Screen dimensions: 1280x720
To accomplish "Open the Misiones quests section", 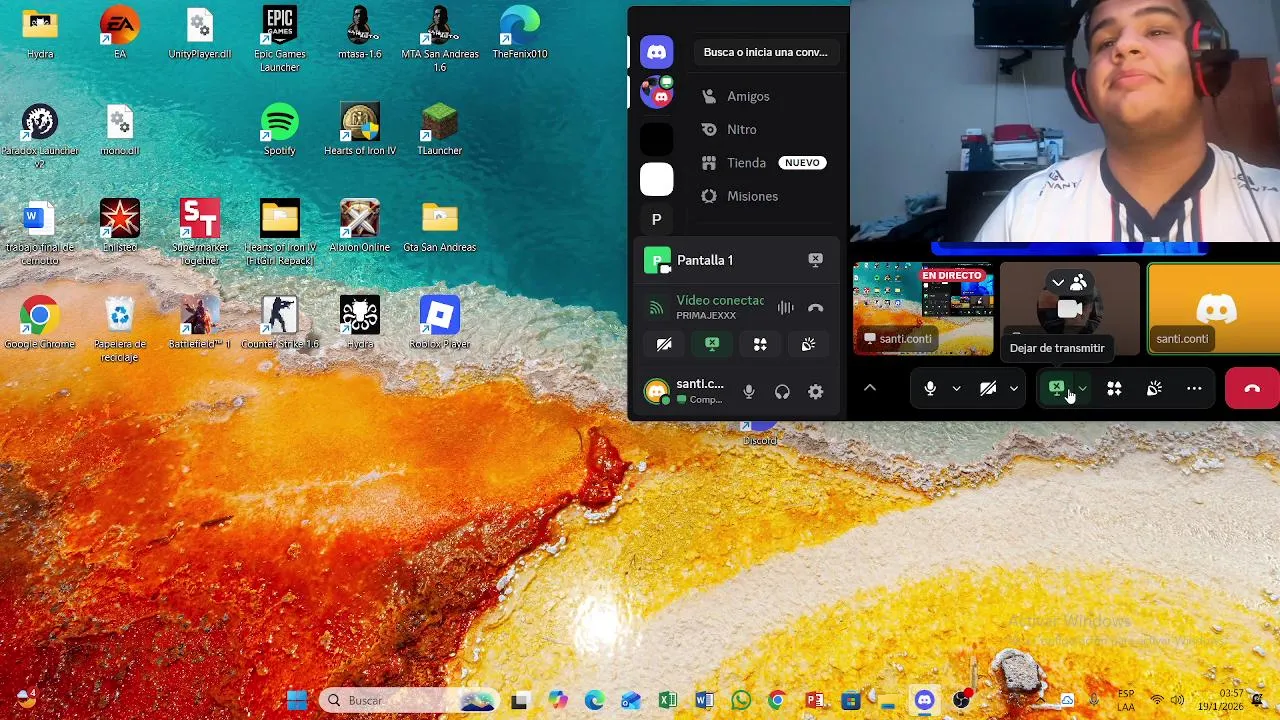I will pos(752,196).
